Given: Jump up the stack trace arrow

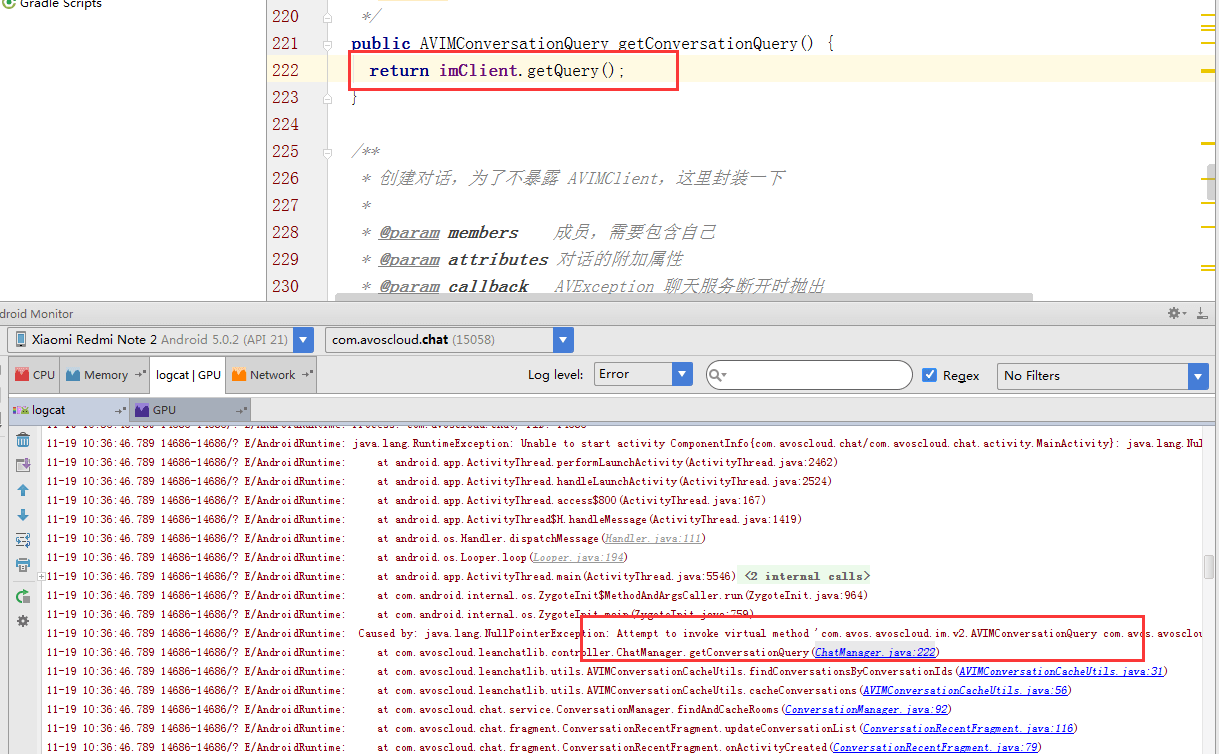Looking at the screenshot, I should click(22, 491).
